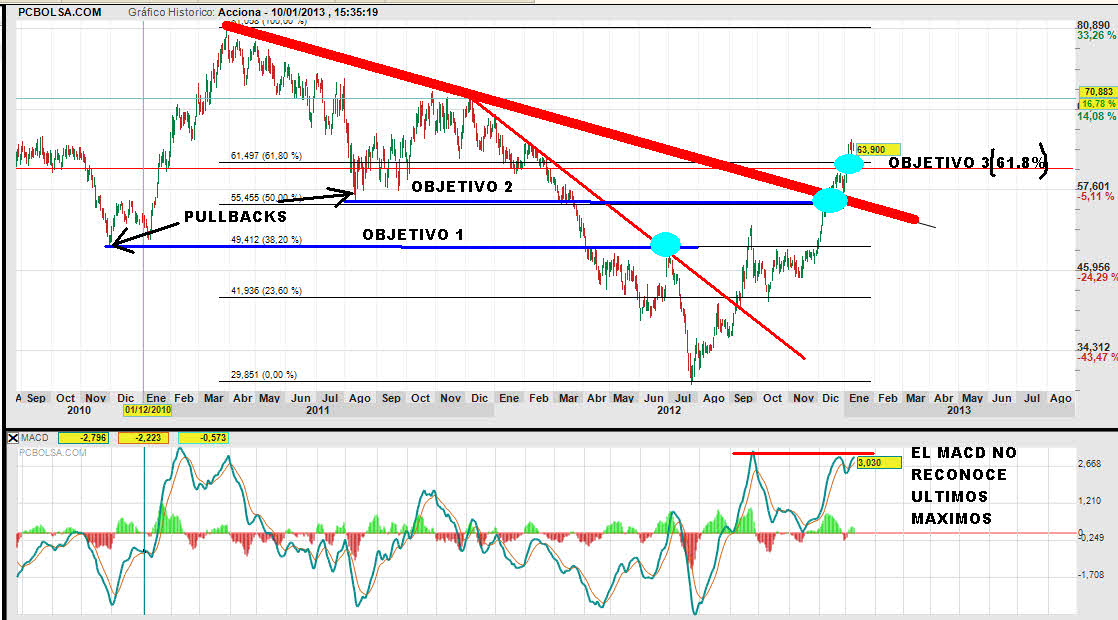The image size is (1118, 620).
Task: Select the red-bordered signal value -2,223
Action: 144,437
